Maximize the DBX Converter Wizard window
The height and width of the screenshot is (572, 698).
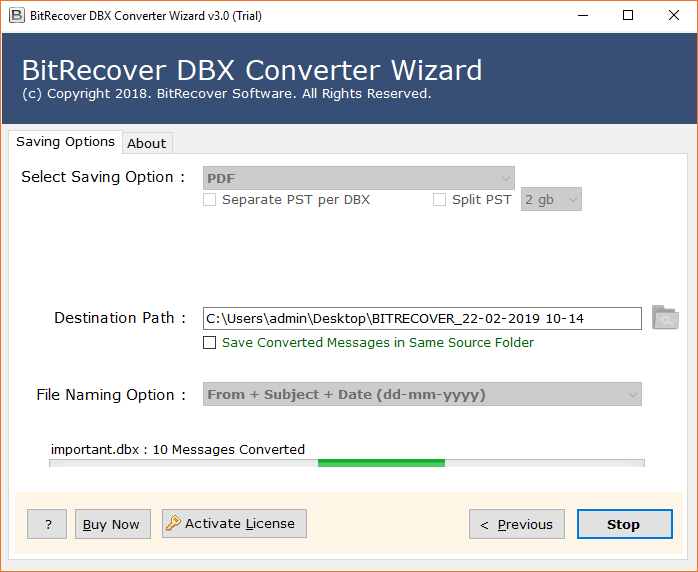click(x=627, y=16)
